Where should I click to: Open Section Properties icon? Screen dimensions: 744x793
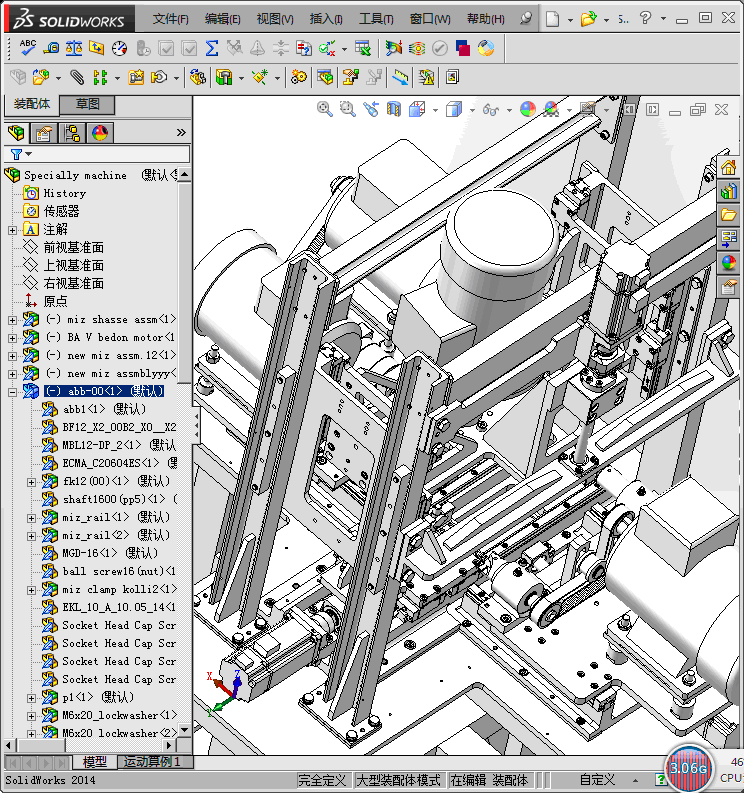97,48
